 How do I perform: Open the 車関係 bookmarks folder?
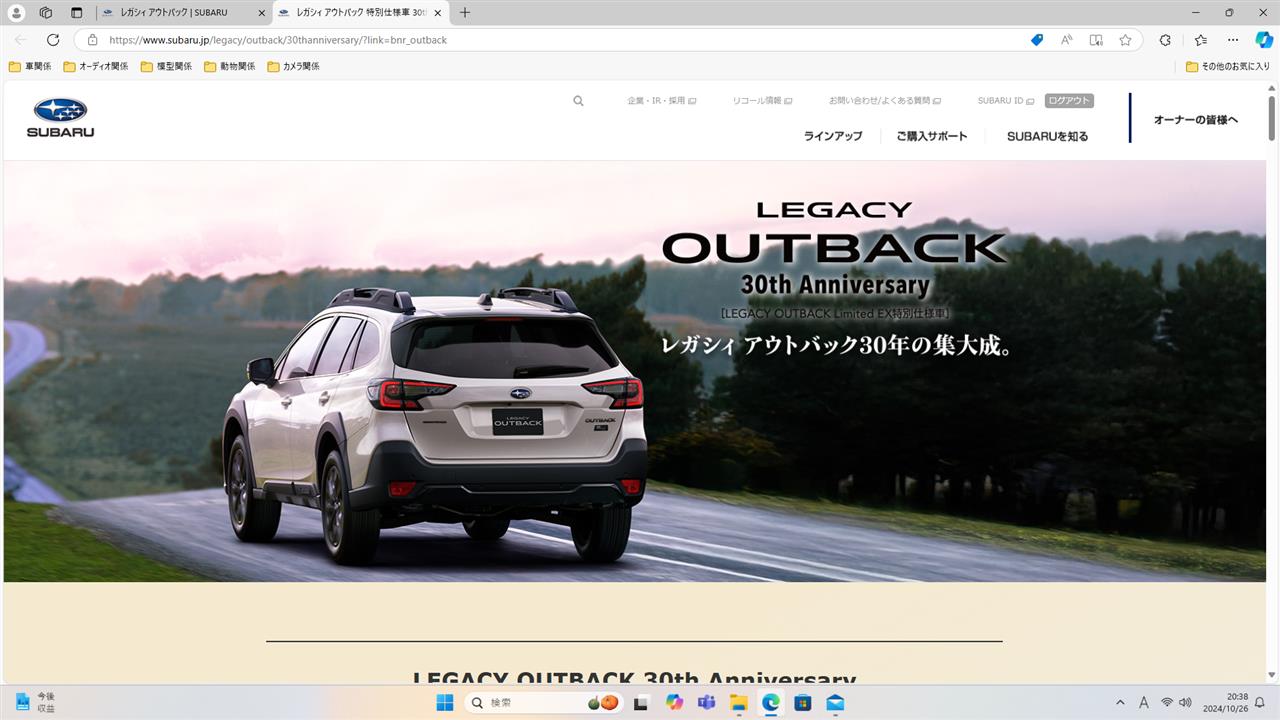(x=30, y=66)
